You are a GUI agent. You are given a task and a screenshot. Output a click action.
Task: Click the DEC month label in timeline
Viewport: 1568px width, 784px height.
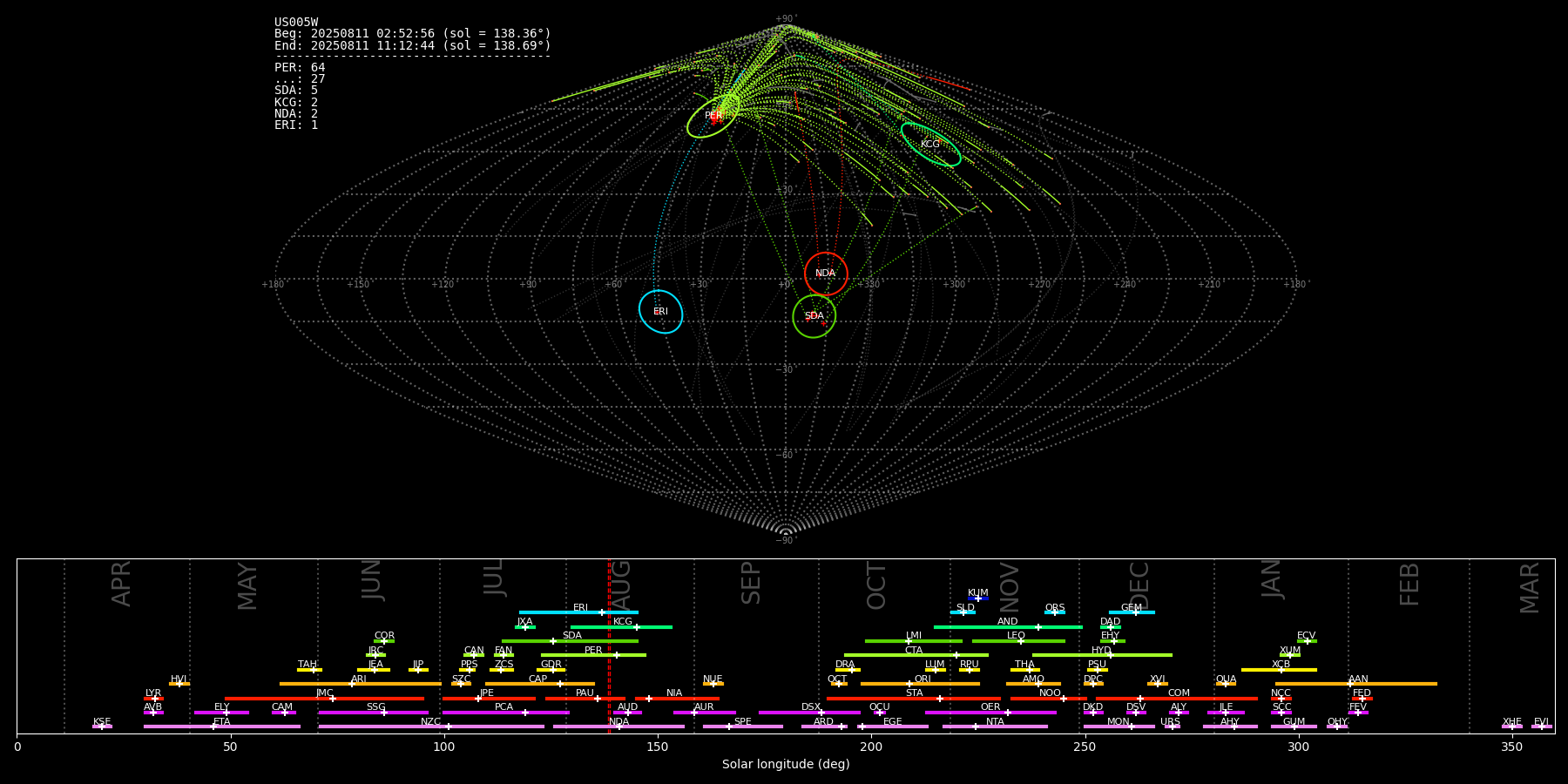pyautogui.click(x=1139, y=585)
